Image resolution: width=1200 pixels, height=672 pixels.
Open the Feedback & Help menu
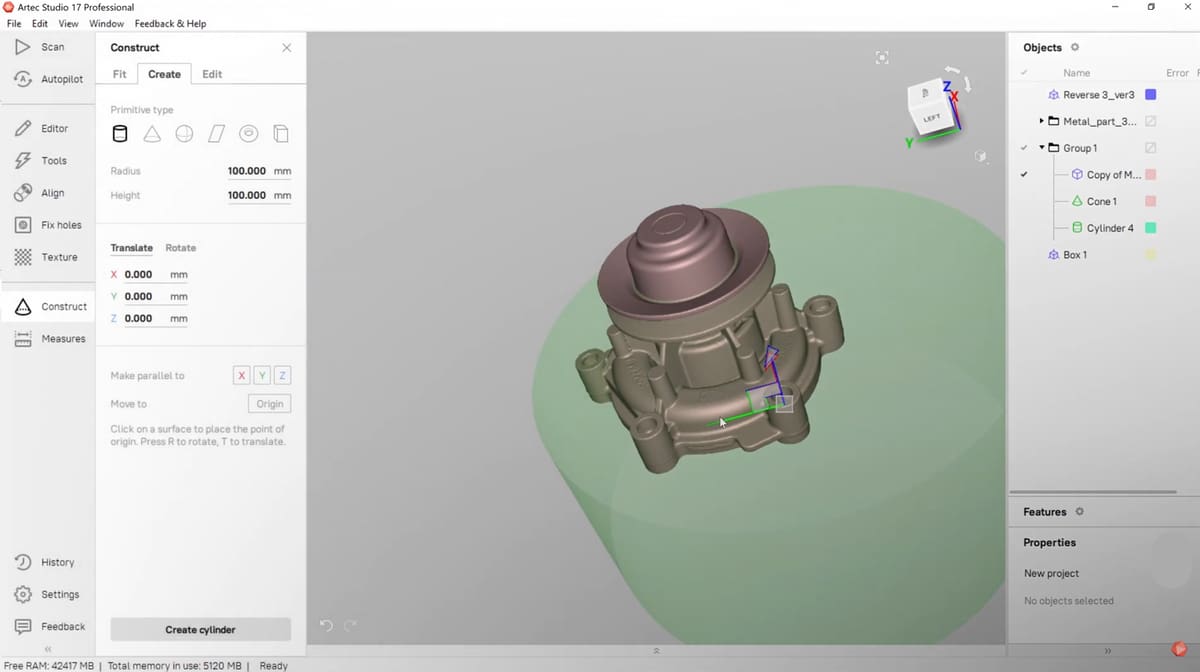(x=170, y=23)
